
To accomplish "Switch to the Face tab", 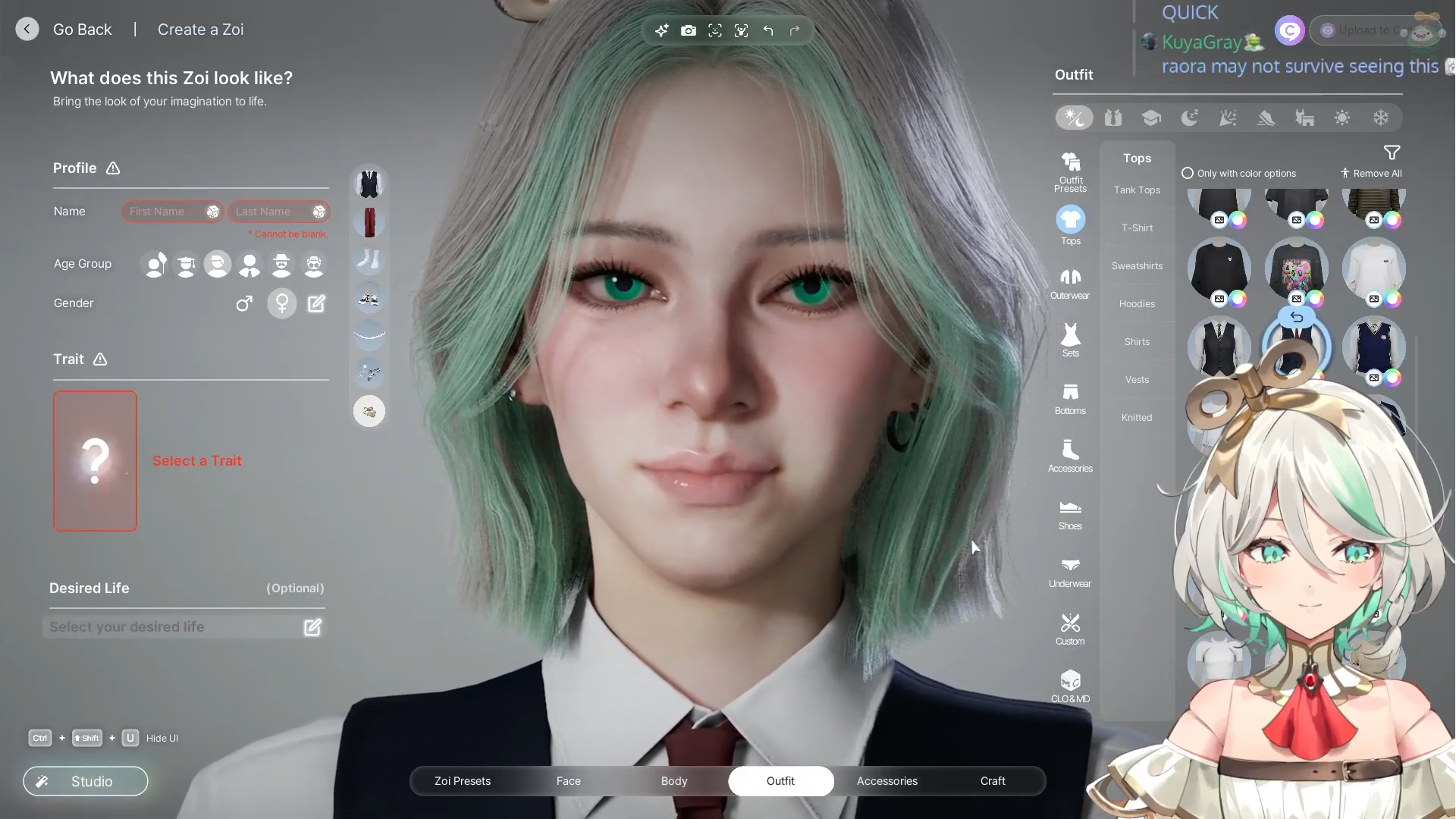I will pyautogui.click(x=568, y=781).
